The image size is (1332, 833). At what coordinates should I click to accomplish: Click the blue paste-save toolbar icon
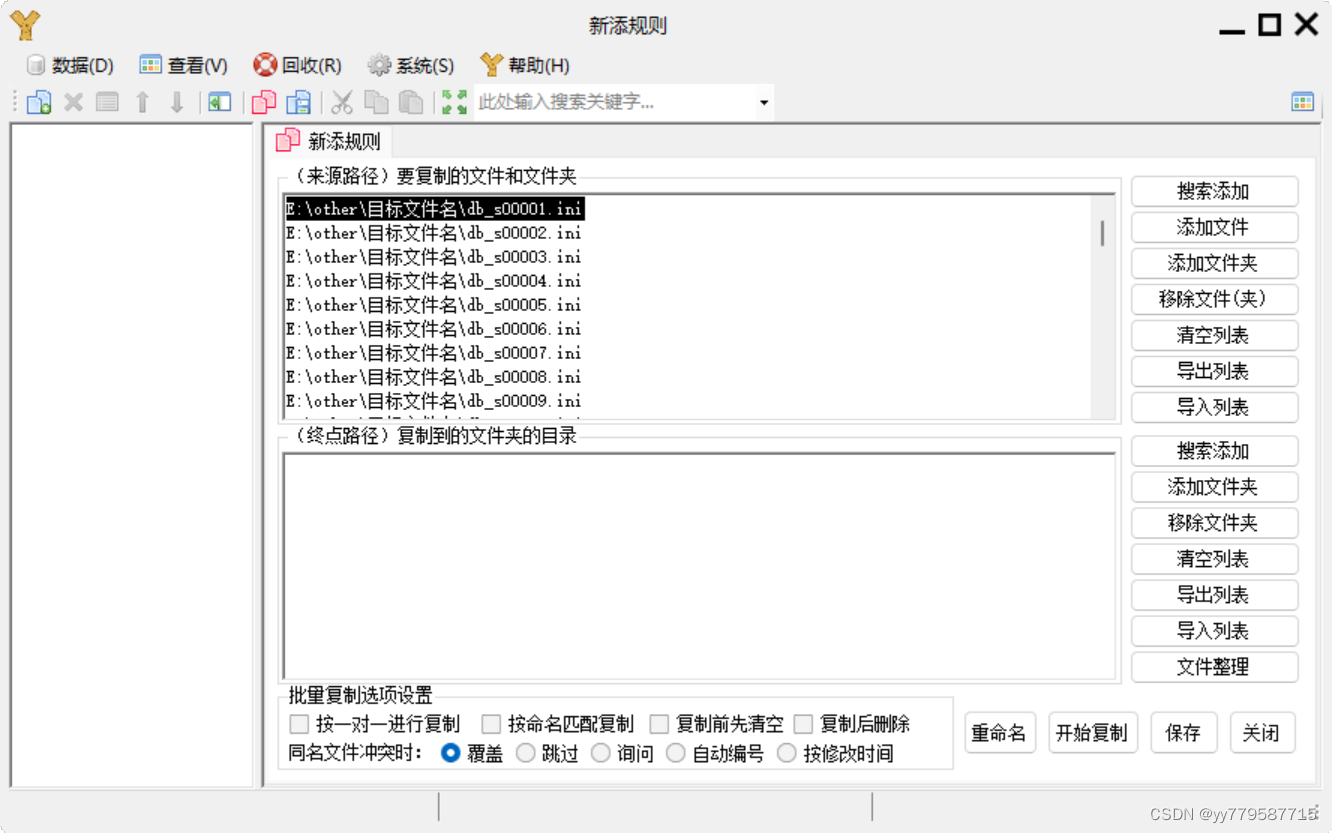pos(298,102)
